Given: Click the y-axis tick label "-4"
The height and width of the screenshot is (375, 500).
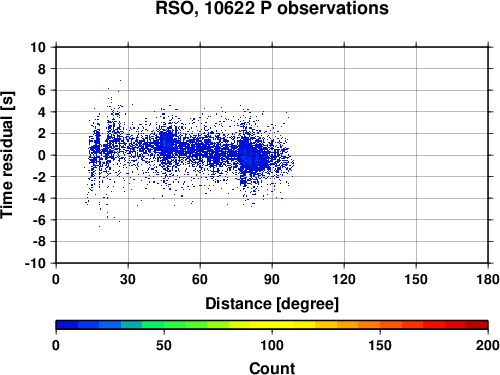Looking at the screenshot, I should [39, 198].
